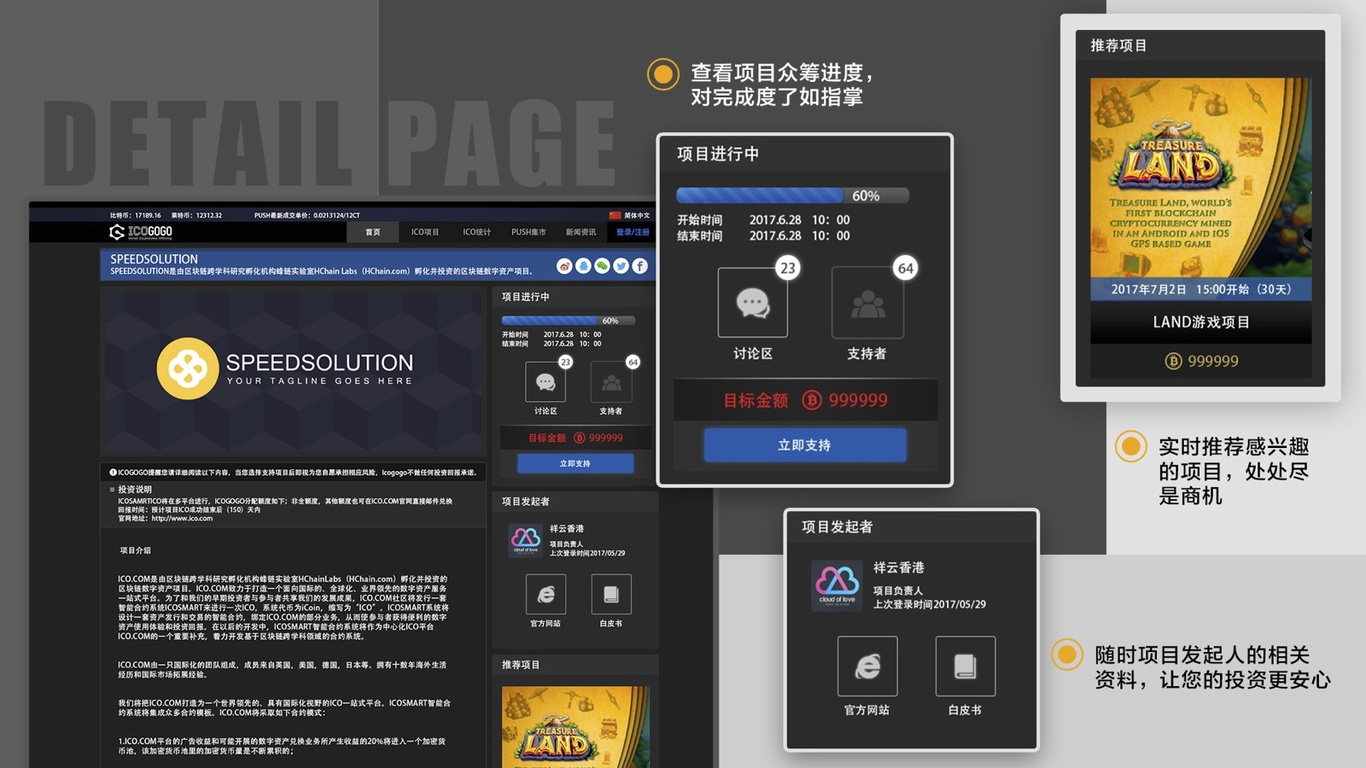This screenshot has width=1366, height=768.
Task: Click LAND游戏项目 title in the enlarged card
Action: coord(1201,322)
